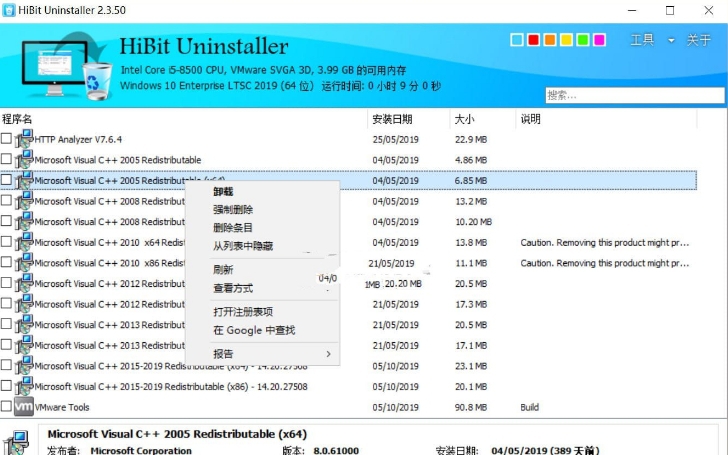Pick the yellow theme swatch
Screen dimensions: 728x455
click(566, 40)
